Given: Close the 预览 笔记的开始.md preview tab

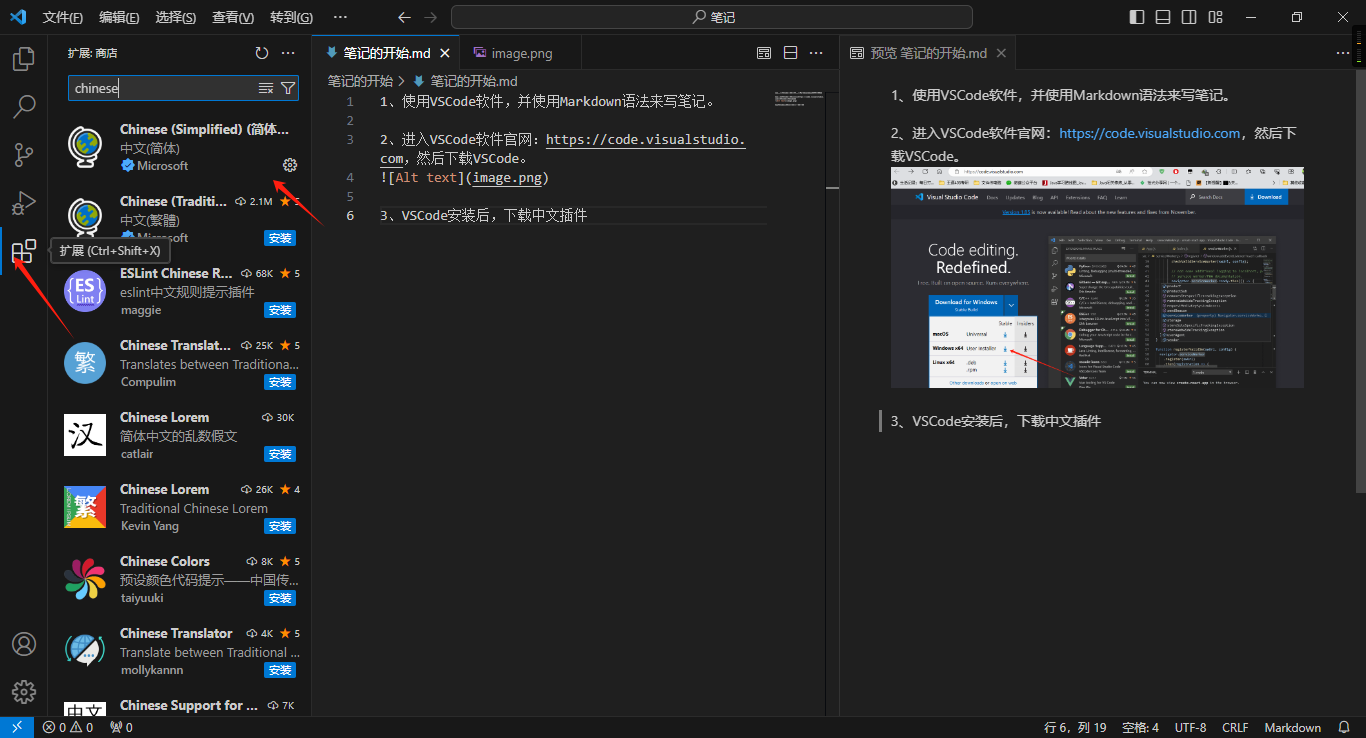Looking at the screenshot, I should (x=1001, y=53).
